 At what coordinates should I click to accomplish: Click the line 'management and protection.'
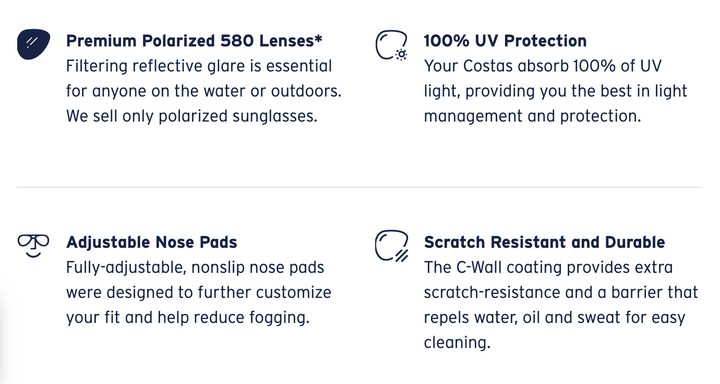tap(532, 117)
